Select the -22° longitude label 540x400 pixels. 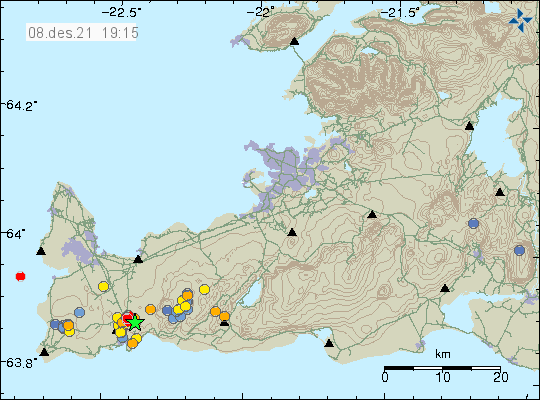point(262,13)
